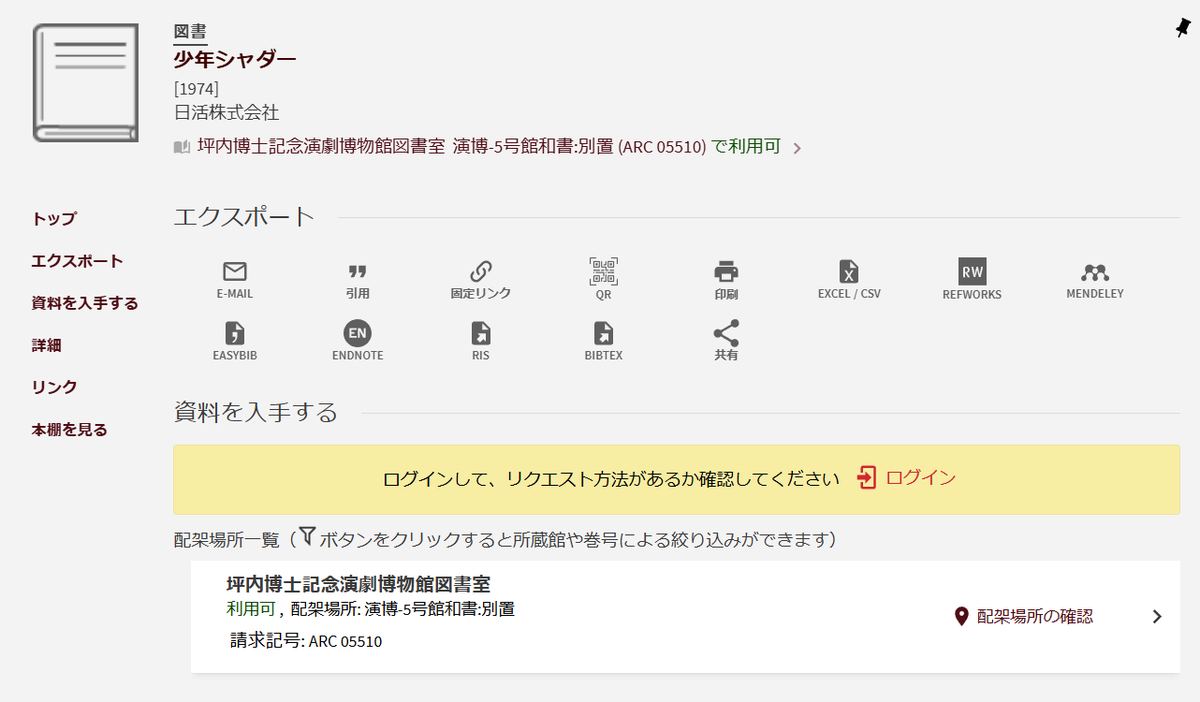Viewport: 1200px width, 702px height.
Task: Click the login door icon
Action: (866, 478)
